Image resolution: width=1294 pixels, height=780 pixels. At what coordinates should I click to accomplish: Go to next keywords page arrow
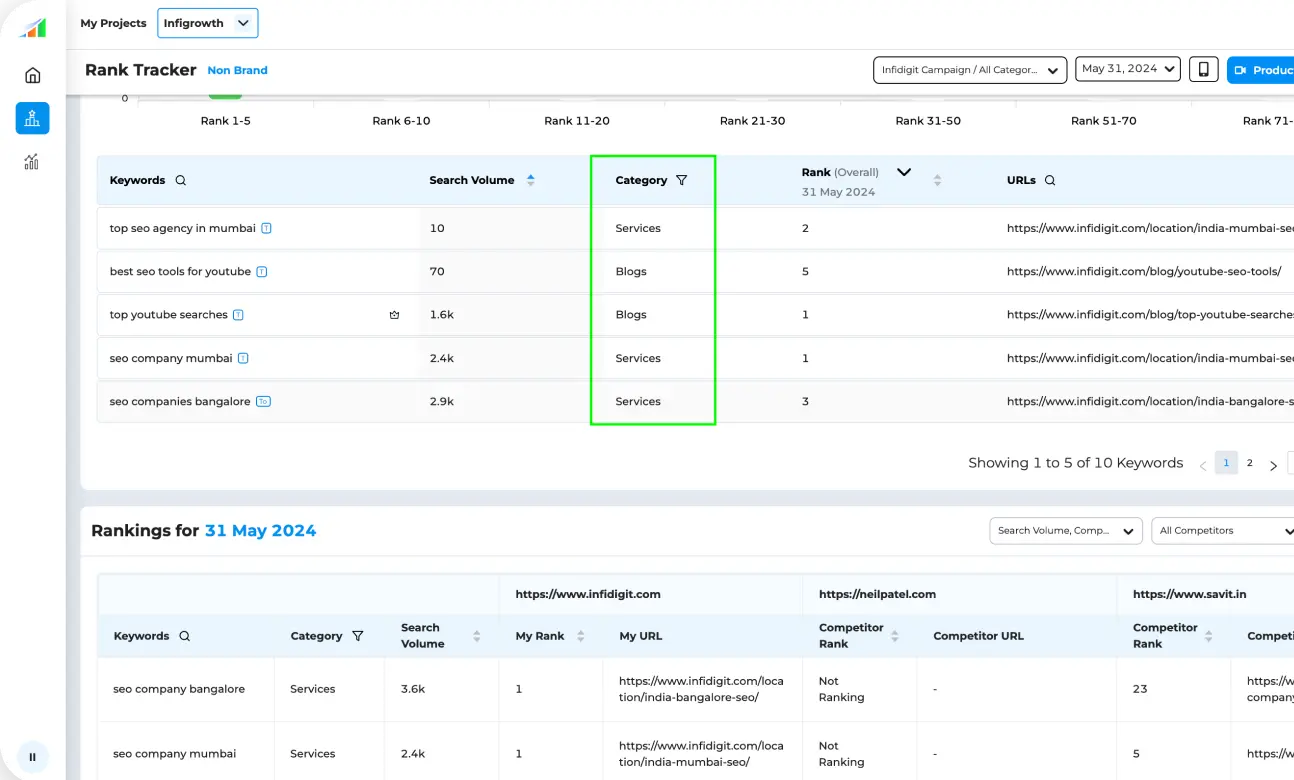[1273, 466]
